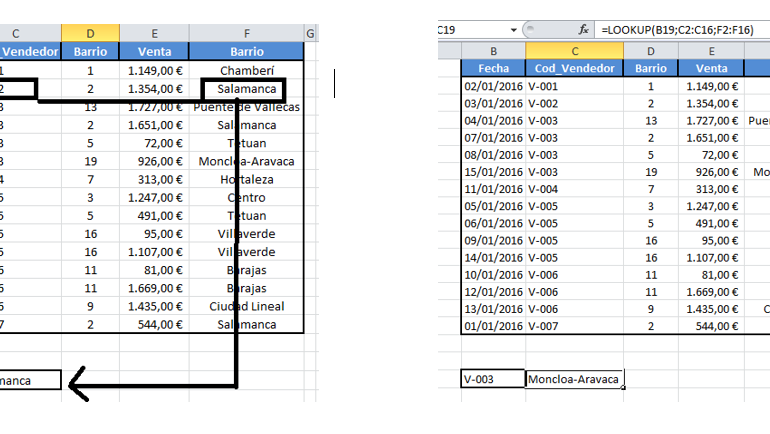Viewport: 770px width, 434px height.
Task: Select the Moncloa-Aravaca result cell
Action: pyautogui.click(x=575, y=379)
